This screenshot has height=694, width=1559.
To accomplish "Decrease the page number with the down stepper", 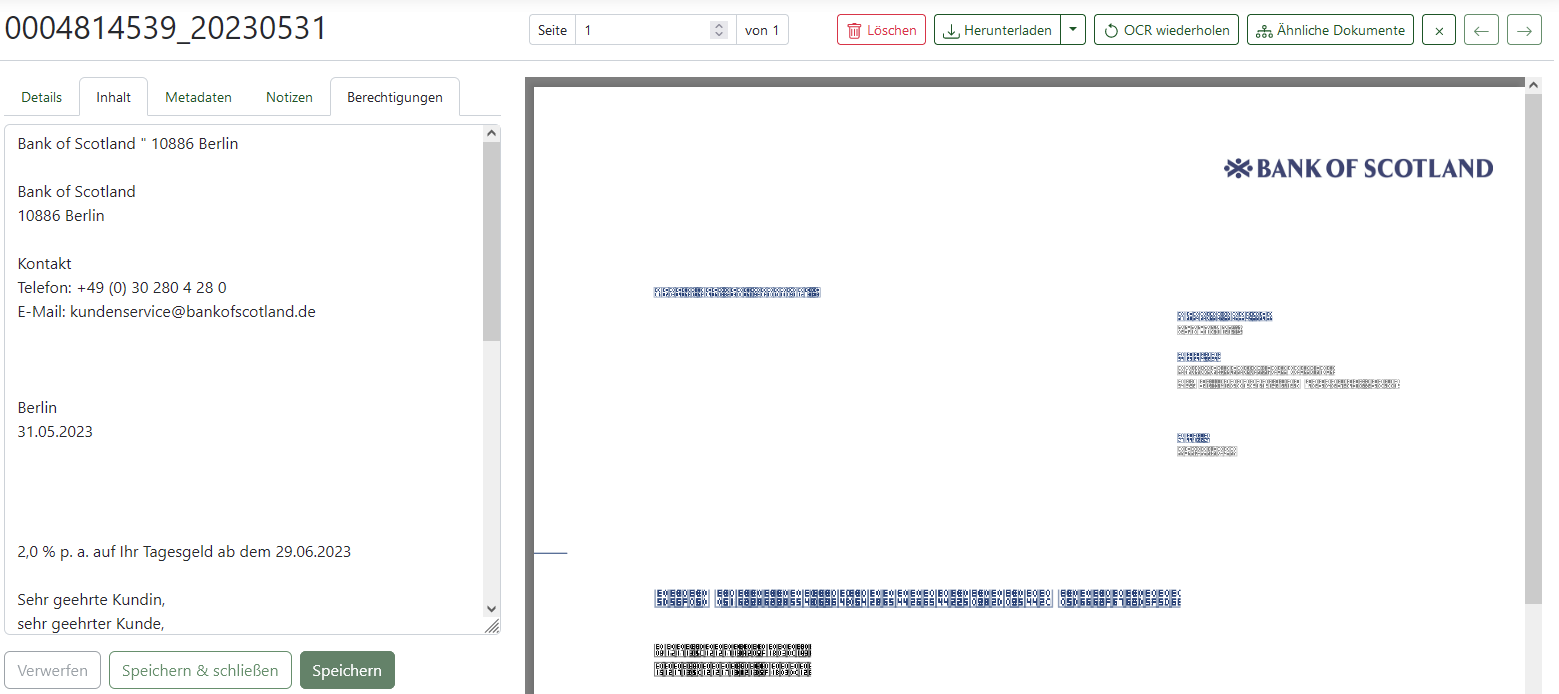I will pyautogui.click(x=718, y=35).
